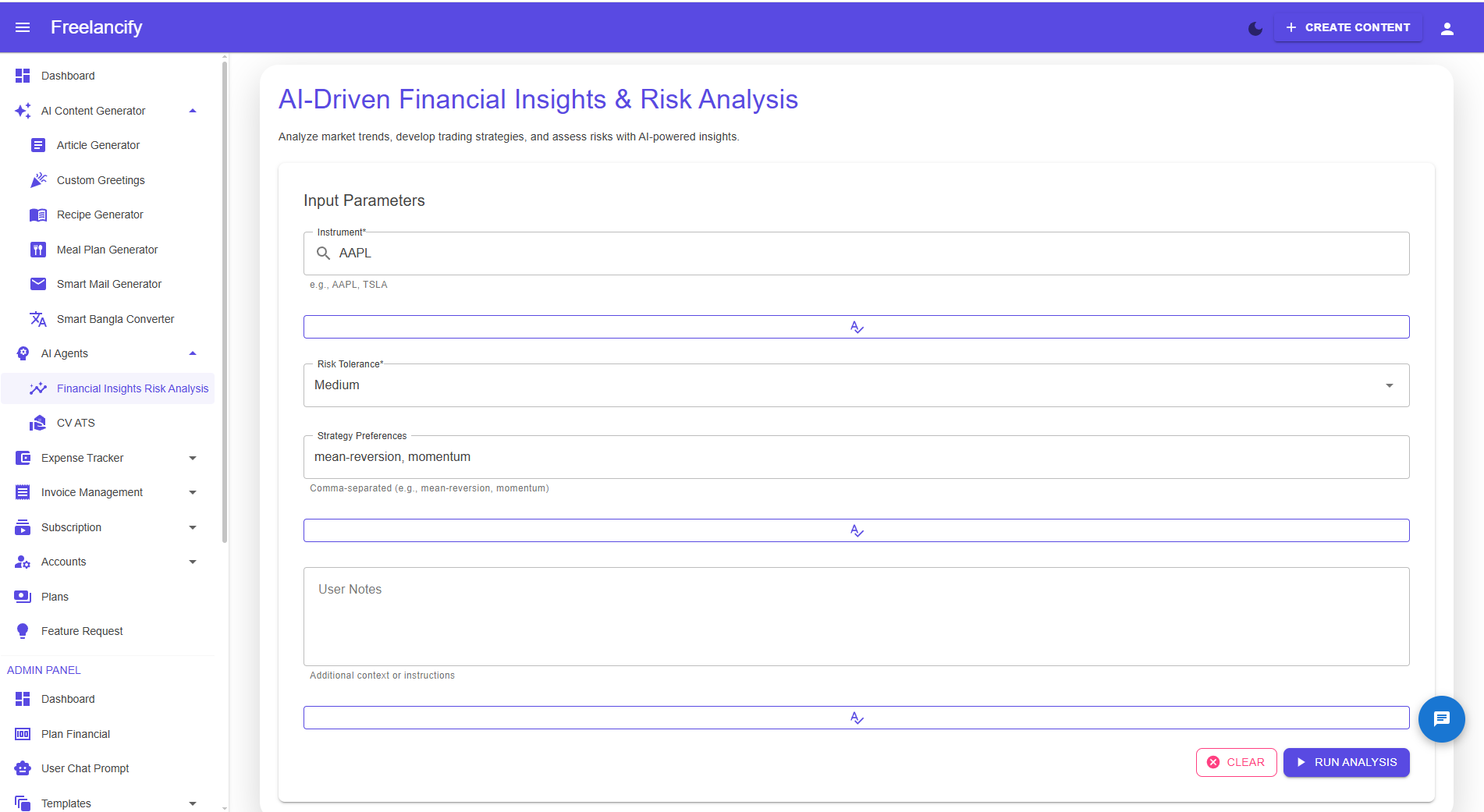Open User Chat Prompt admin page
Viewport: 1484px width, 812px height.
pos(108,768)
